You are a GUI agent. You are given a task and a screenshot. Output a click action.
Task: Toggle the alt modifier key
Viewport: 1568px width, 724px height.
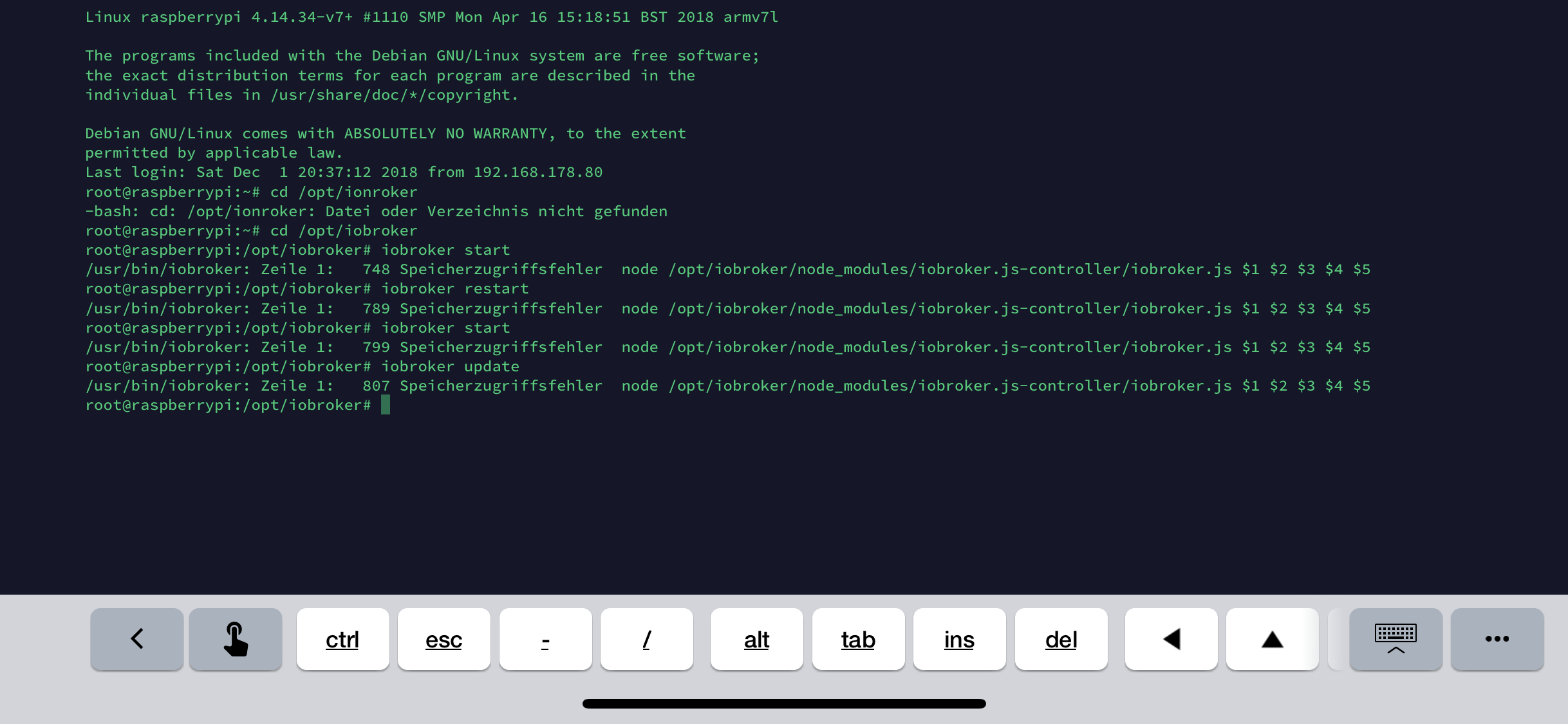click(756, 639)
